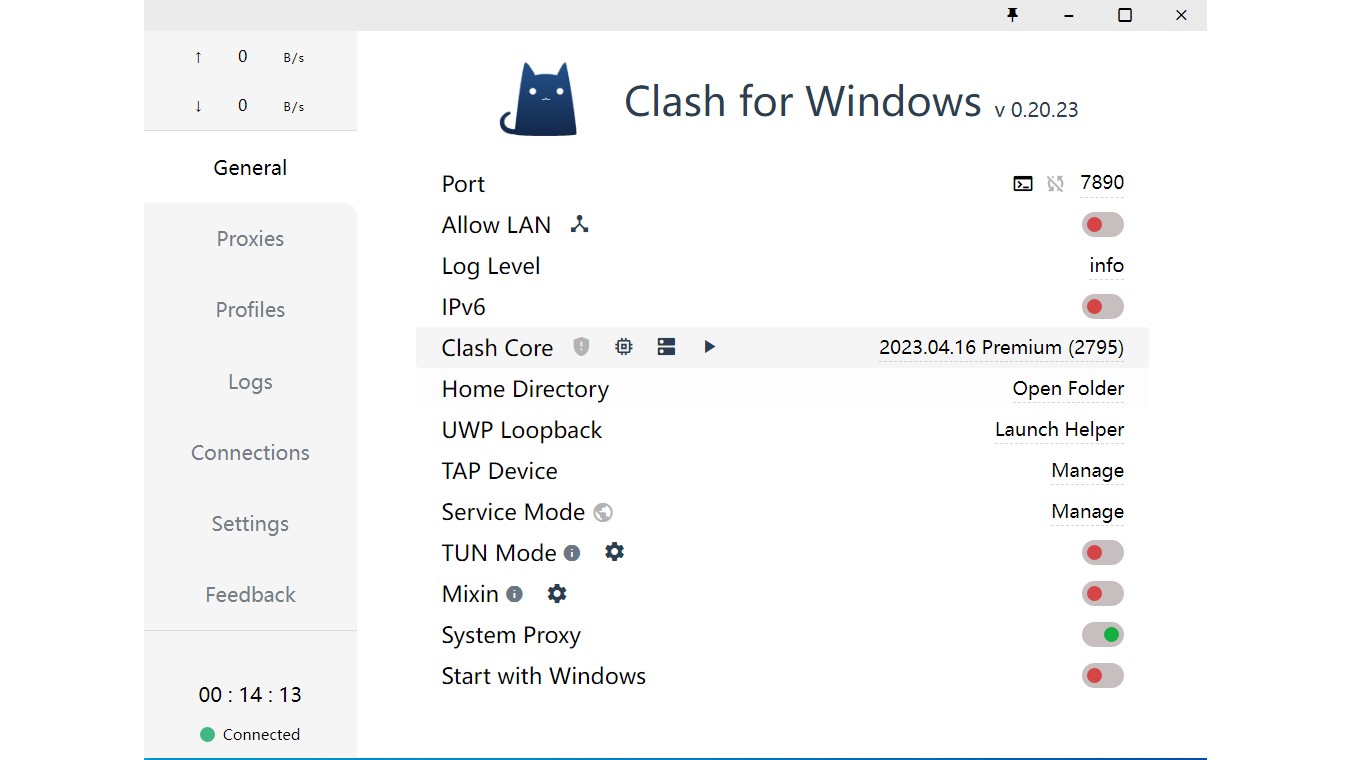Enable the IPv6 toggle
Screen dimensions: 1350x760
coord(1102,307)
